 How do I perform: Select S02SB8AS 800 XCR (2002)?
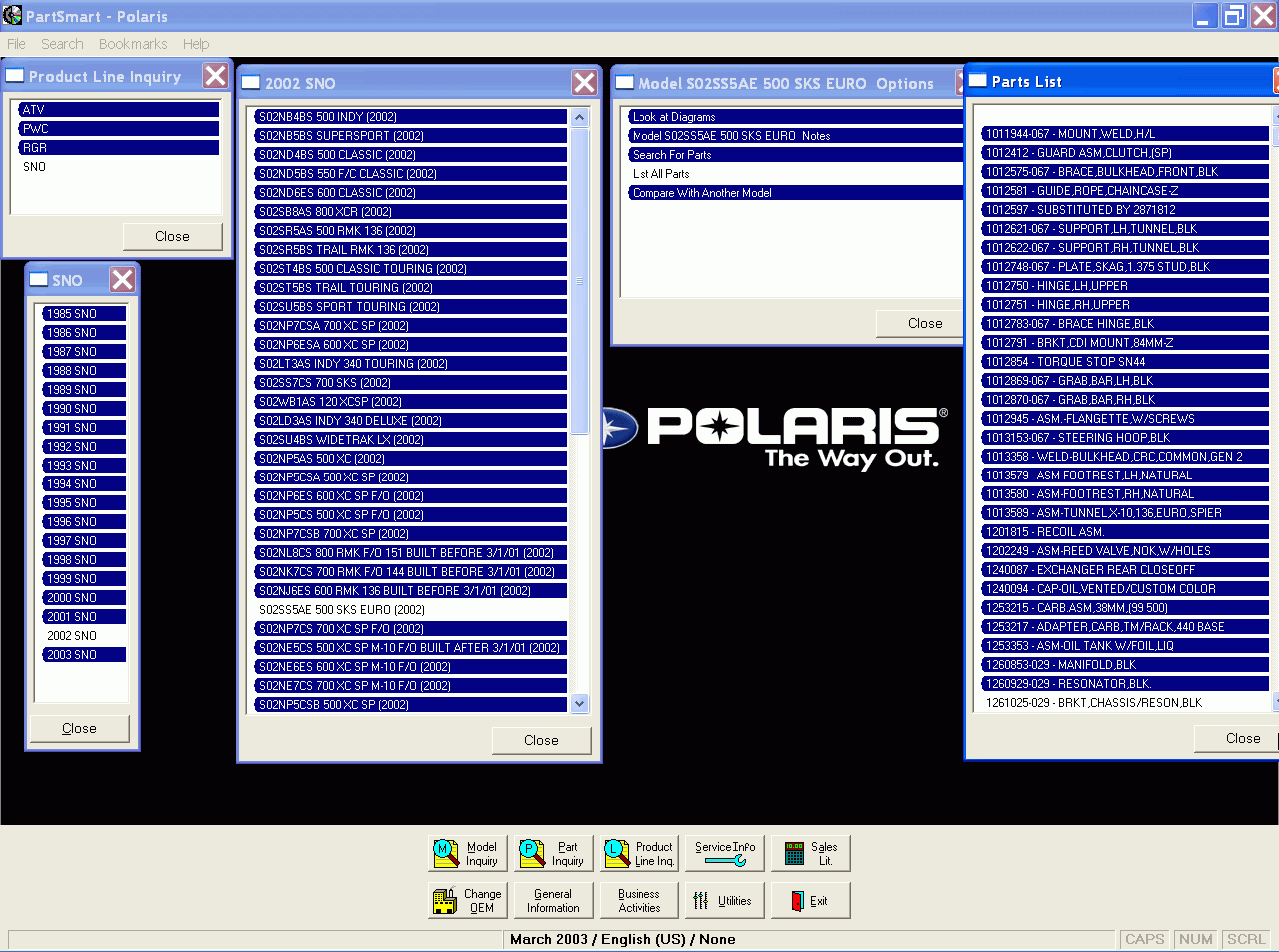411,212
